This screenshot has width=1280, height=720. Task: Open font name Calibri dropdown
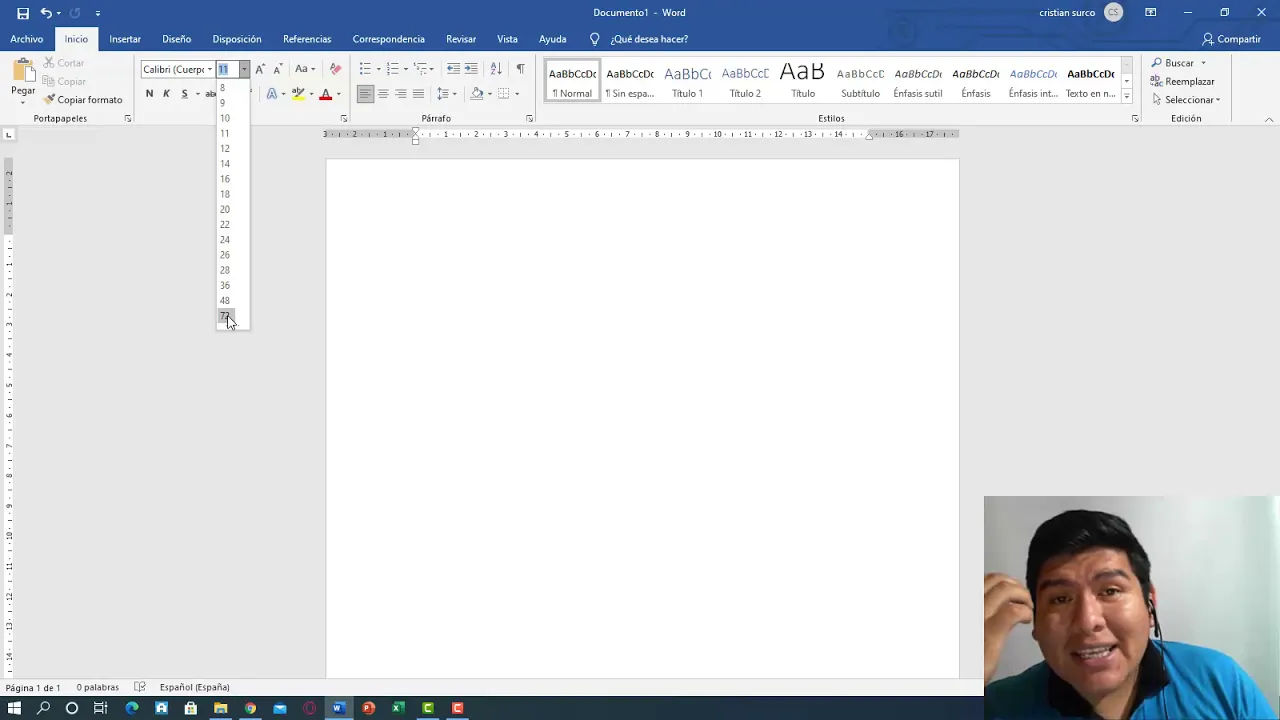[210, 69]
